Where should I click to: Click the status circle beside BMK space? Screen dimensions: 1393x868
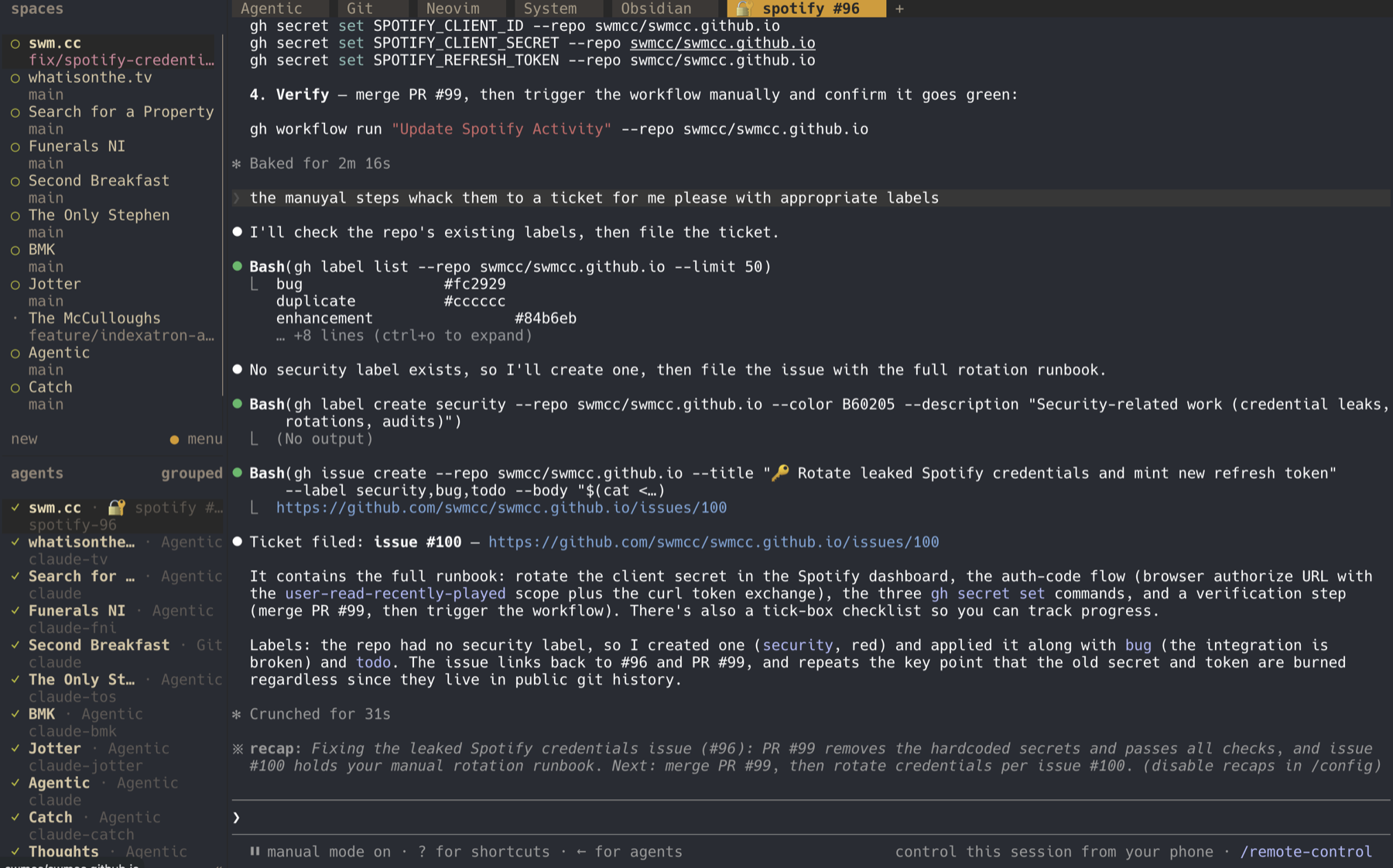[x=15, y=250]
